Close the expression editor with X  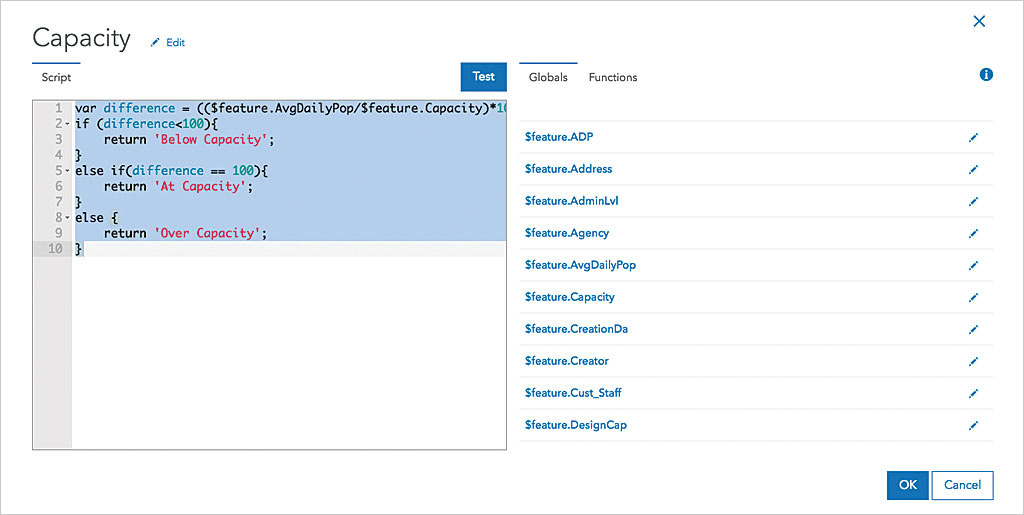pos(979,21)
